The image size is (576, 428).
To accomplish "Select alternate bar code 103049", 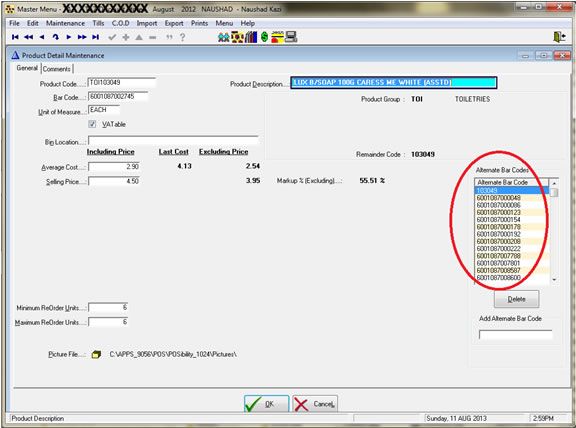I will tap(512, 190).
